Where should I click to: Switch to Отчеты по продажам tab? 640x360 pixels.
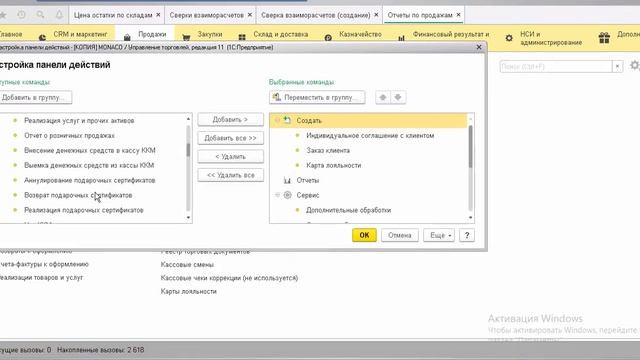pos(420,15)
